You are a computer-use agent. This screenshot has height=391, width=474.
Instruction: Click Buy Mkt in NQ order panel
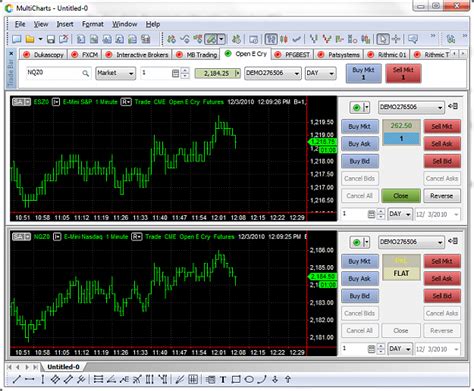point(360,261)
